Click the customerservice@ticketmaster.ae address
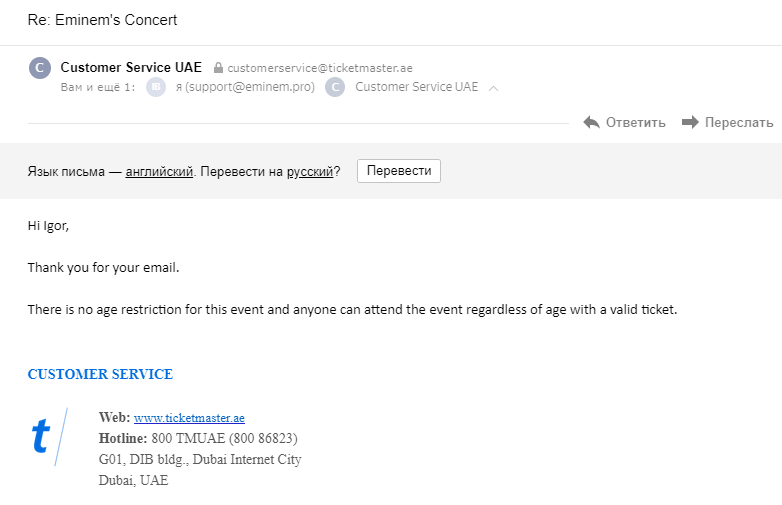782x505 pixels. (x=320, y=68)
